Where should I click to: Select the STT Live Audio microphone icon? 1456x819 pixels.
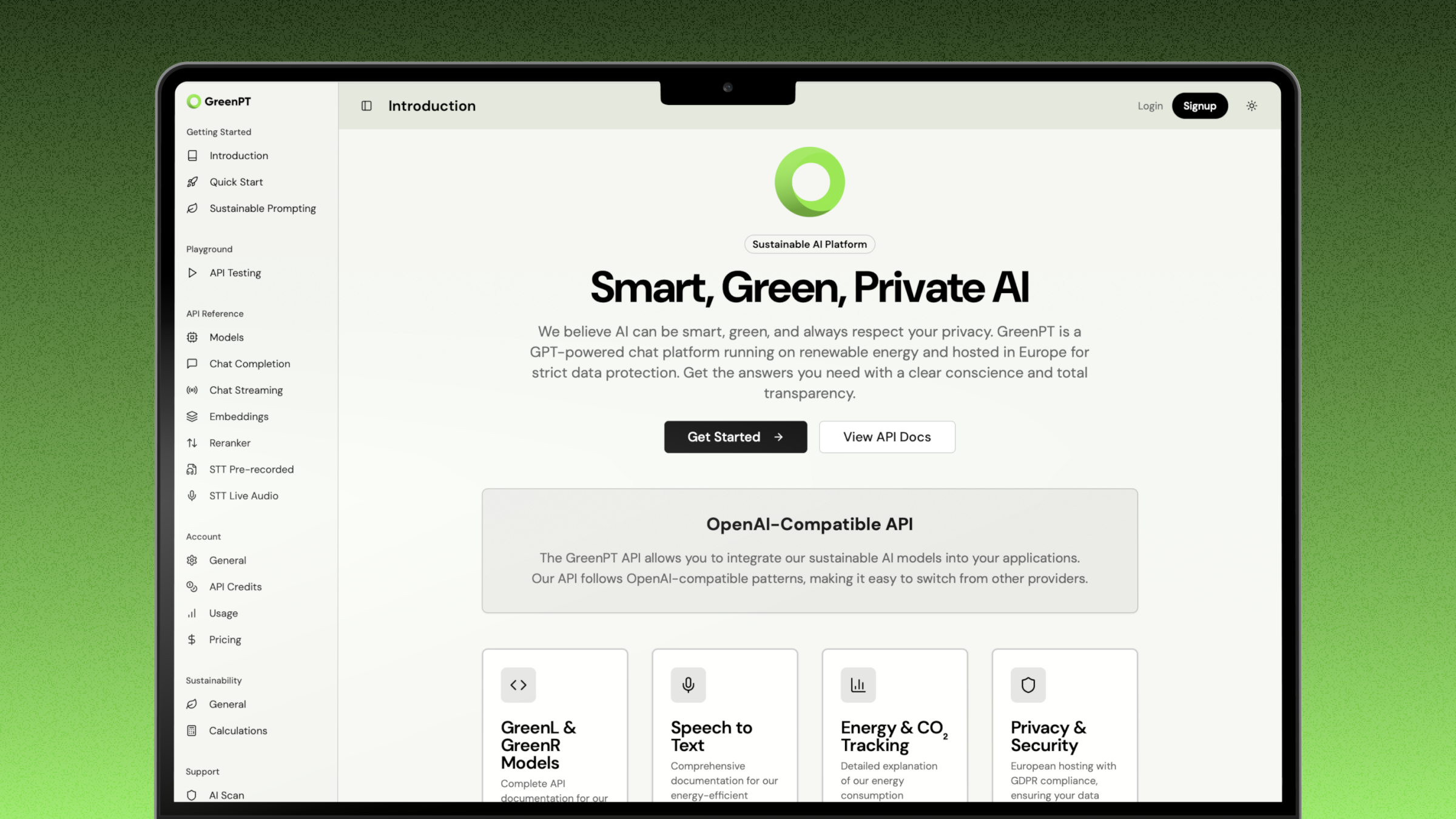pos(192,496)
